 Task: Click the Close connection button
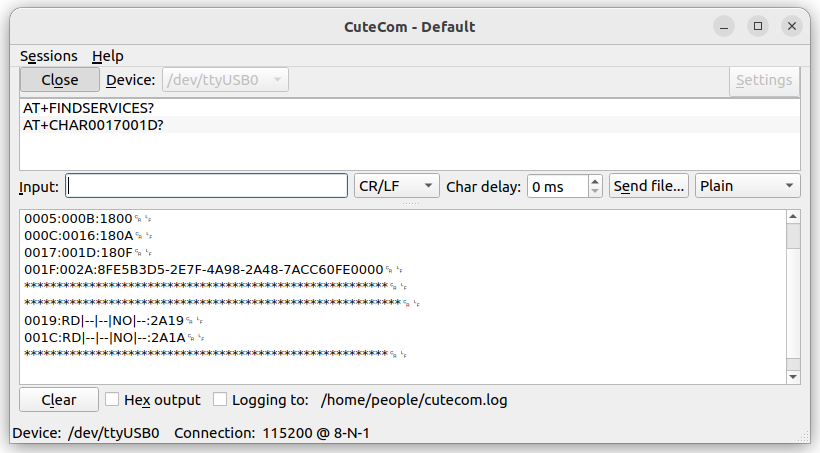[60, 80]
